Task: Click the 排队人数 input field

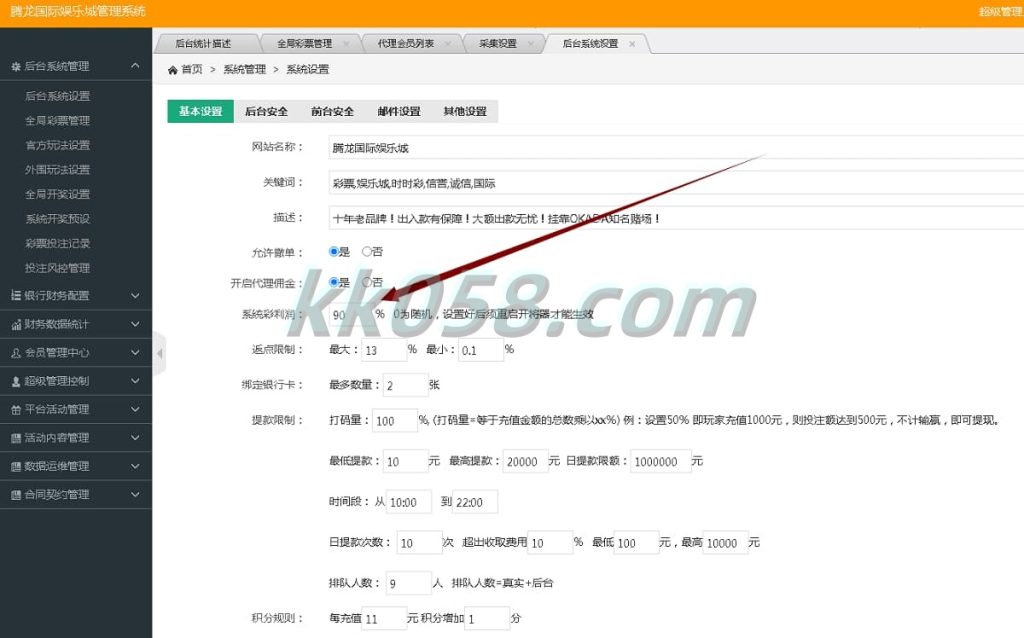Action: pyautogui.click(x=409, y=582)
